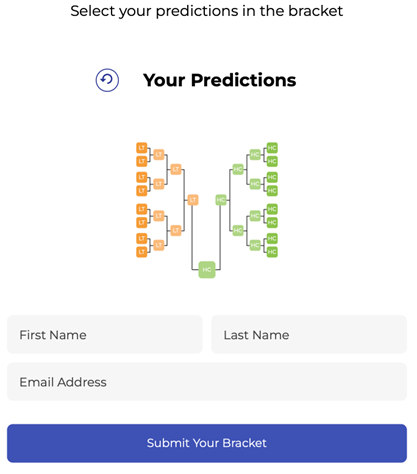This screenshot has height=474, width=417.
Task: Select topmost green HC first-round team
Action: pyautogui.click(x=272, y=148)
